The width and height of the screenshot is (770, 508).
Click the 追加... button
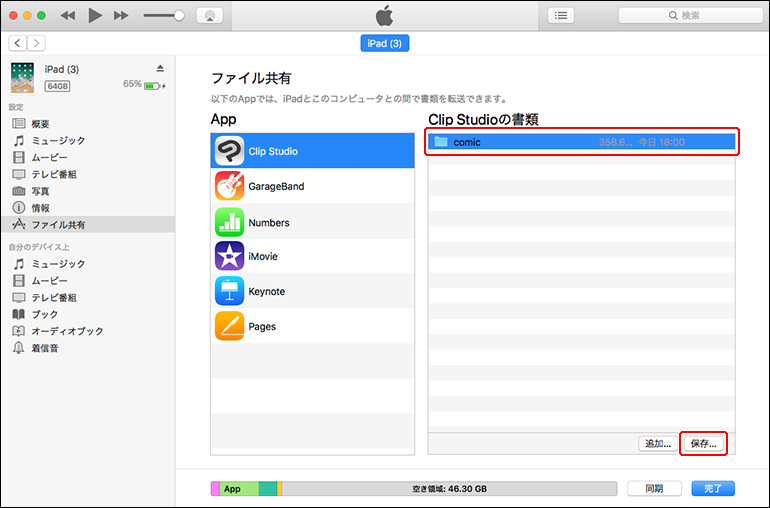tap(658, 444)
